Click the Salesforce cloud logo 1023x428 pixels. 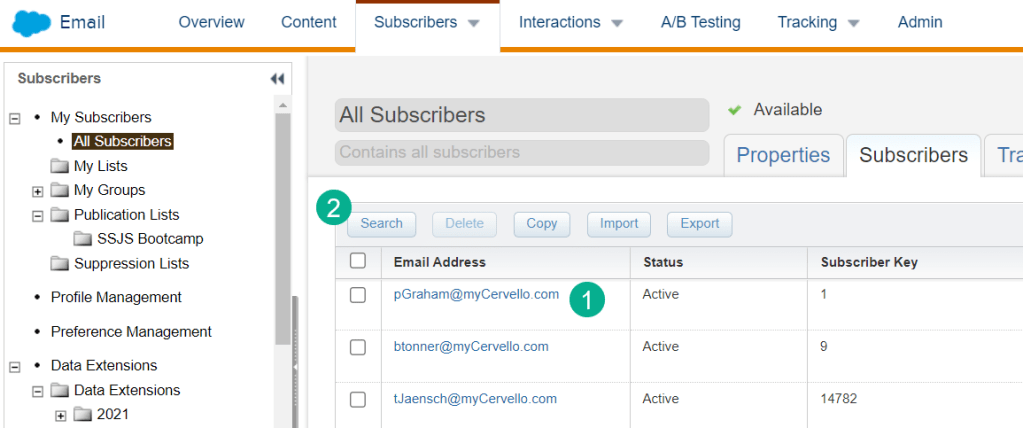[31, 22]
